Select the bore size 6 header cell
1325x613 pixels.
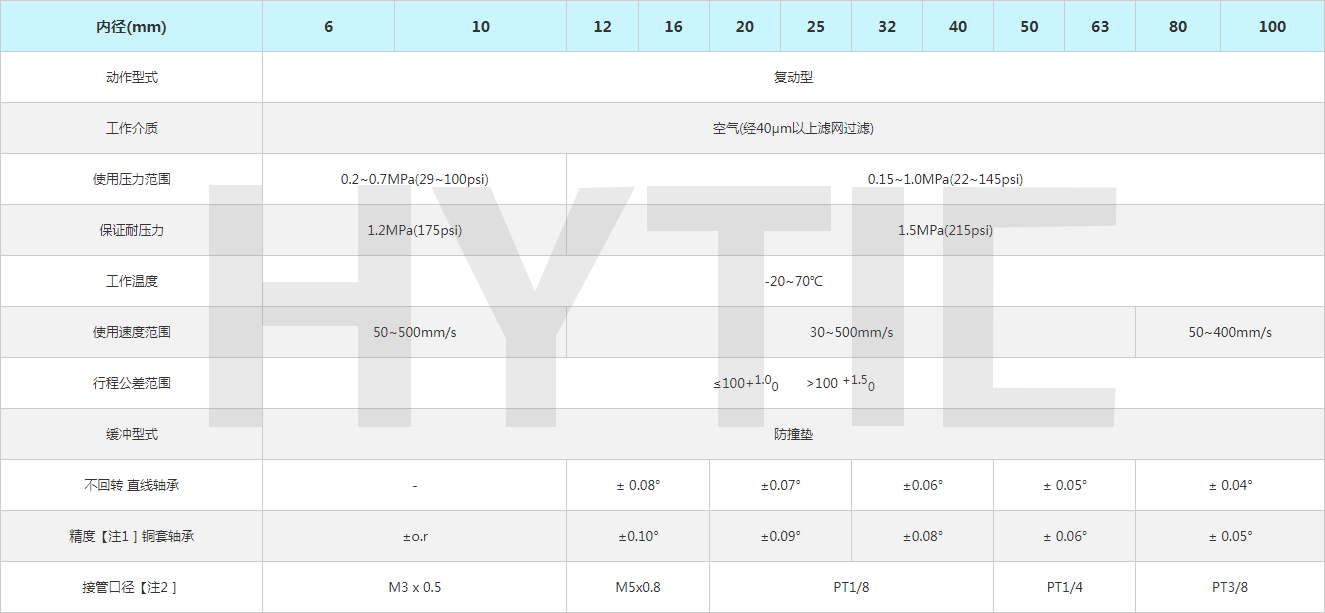coord(329,26)
